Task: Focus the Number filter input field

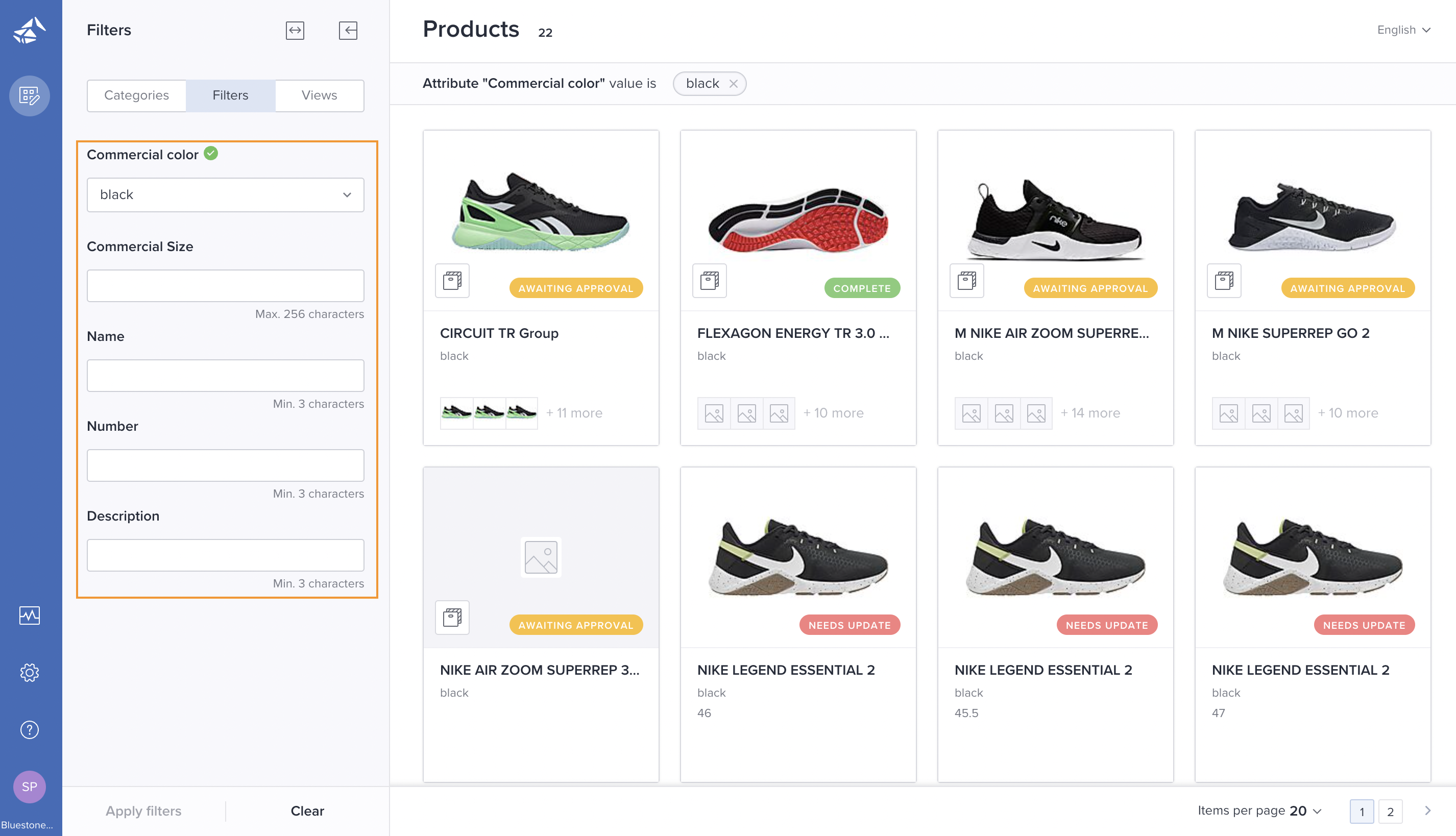Action: pos(225,465)
